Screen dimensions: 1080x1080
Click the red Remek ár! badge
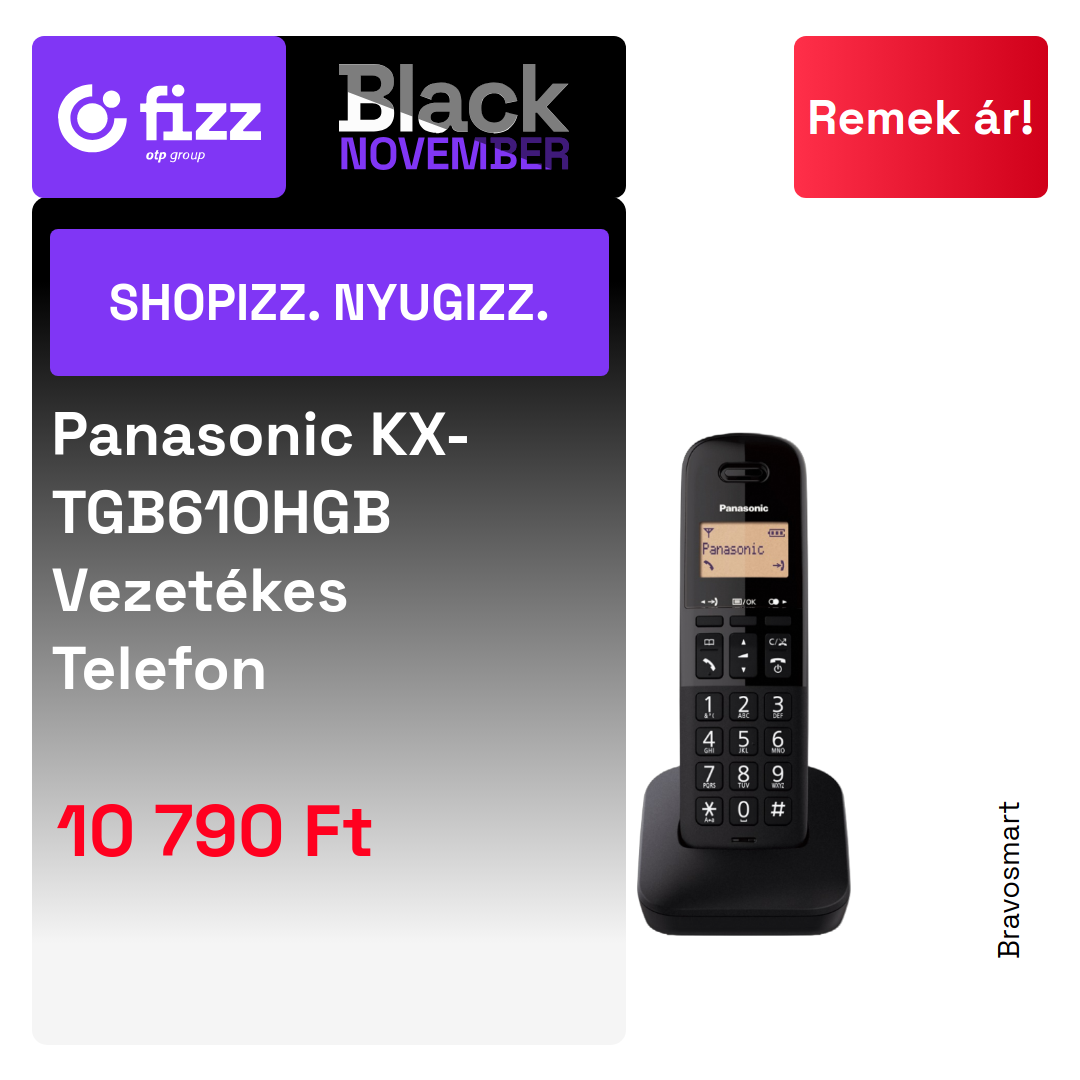coord(920,117)
